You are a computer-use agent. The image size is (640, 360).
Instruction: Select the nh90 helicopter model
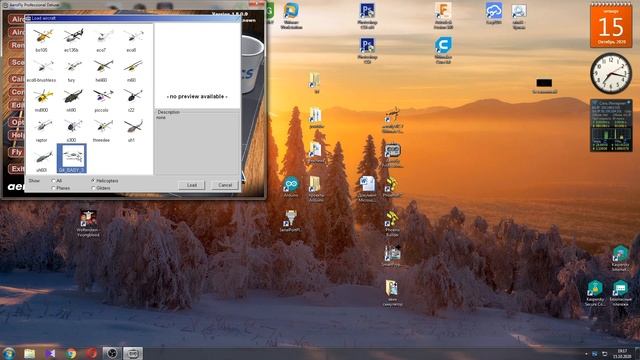coord(72,100)
